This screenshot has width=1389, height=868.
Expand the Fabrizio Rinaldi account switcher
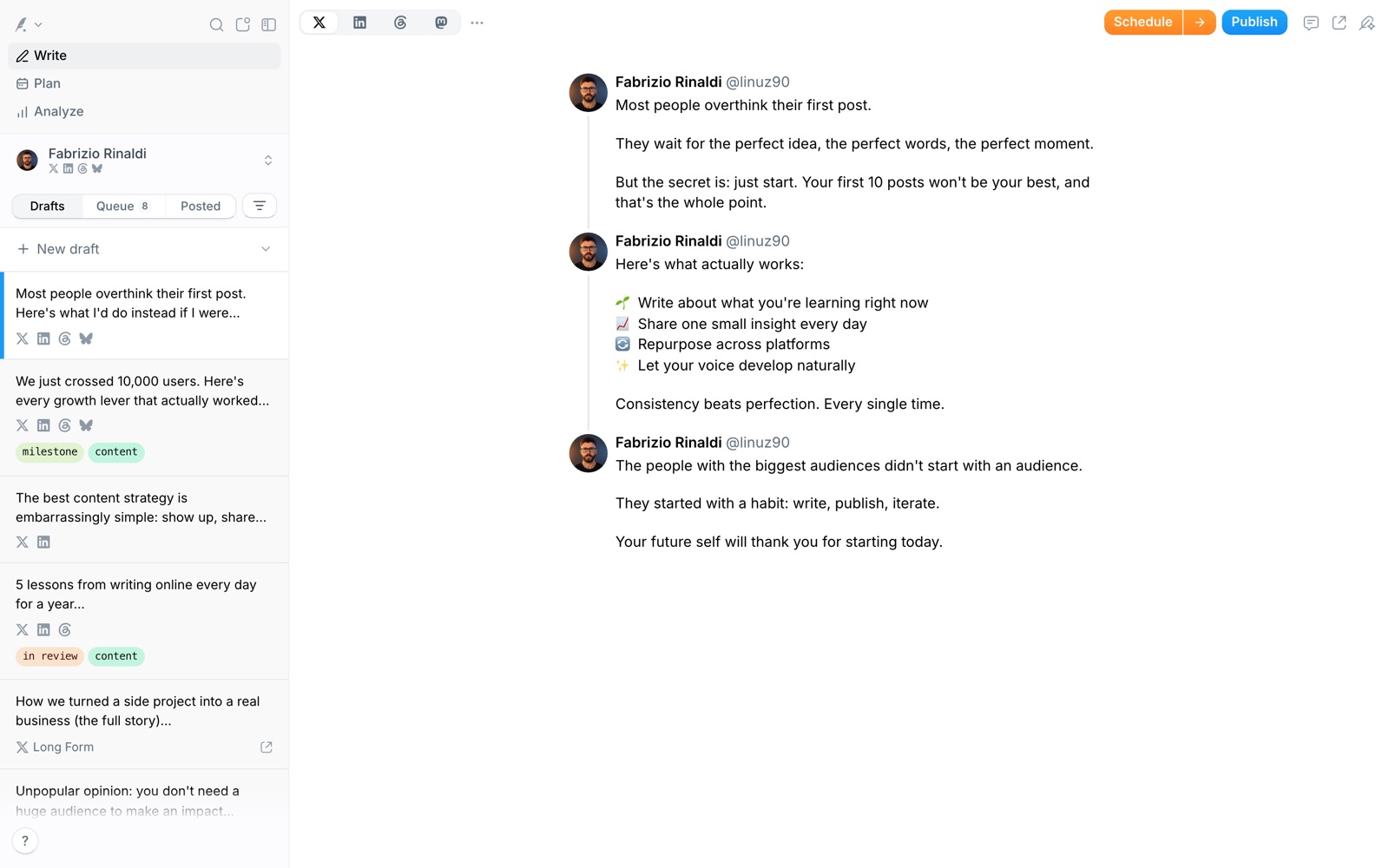144,160
